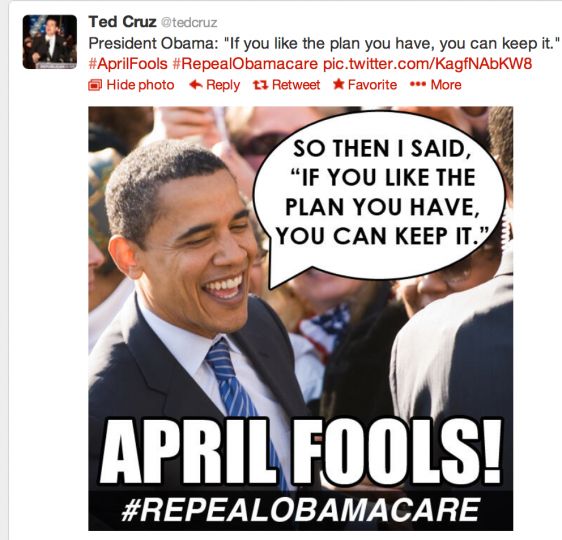This screenshot has width=562, height=540.
Task: Mark tweet as Favorite via label
Action: tap(372, 85)
